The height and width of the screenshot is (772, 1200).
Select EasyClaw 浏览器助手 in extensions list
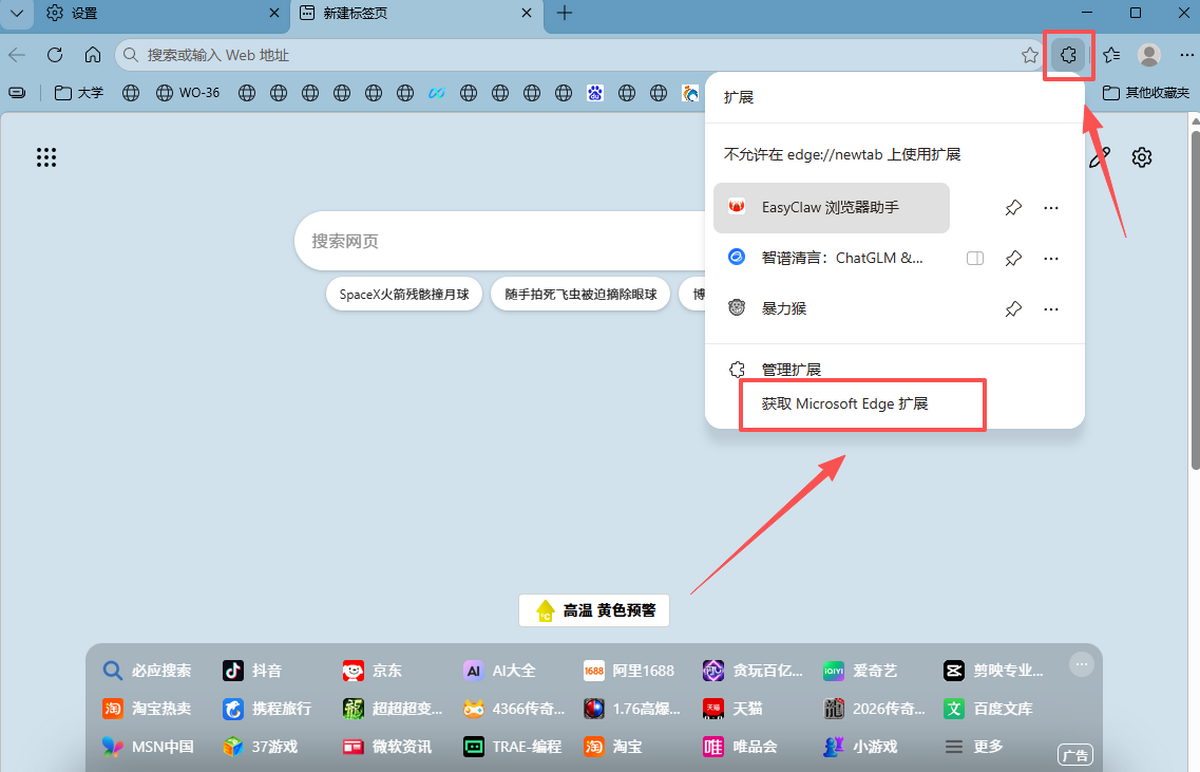tap(832, 208)
